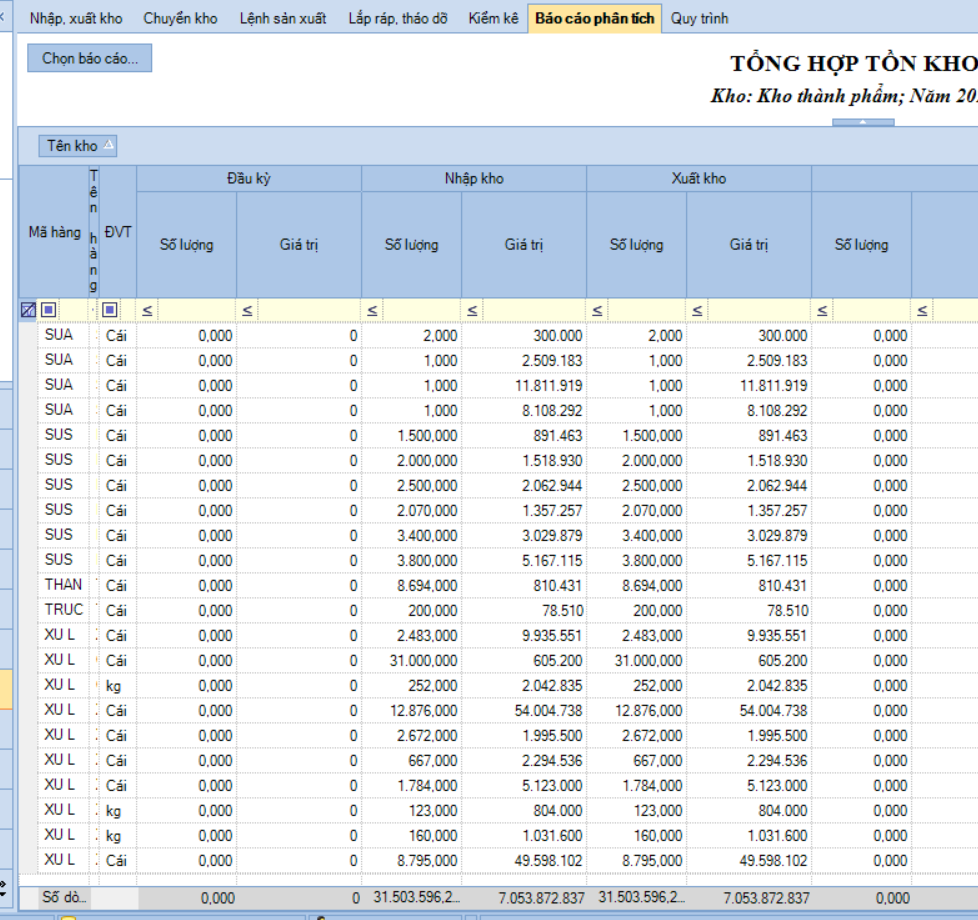Click the Số dò... footer summary cell
Viewport: 978px width, 920px height.
point(65,898)
